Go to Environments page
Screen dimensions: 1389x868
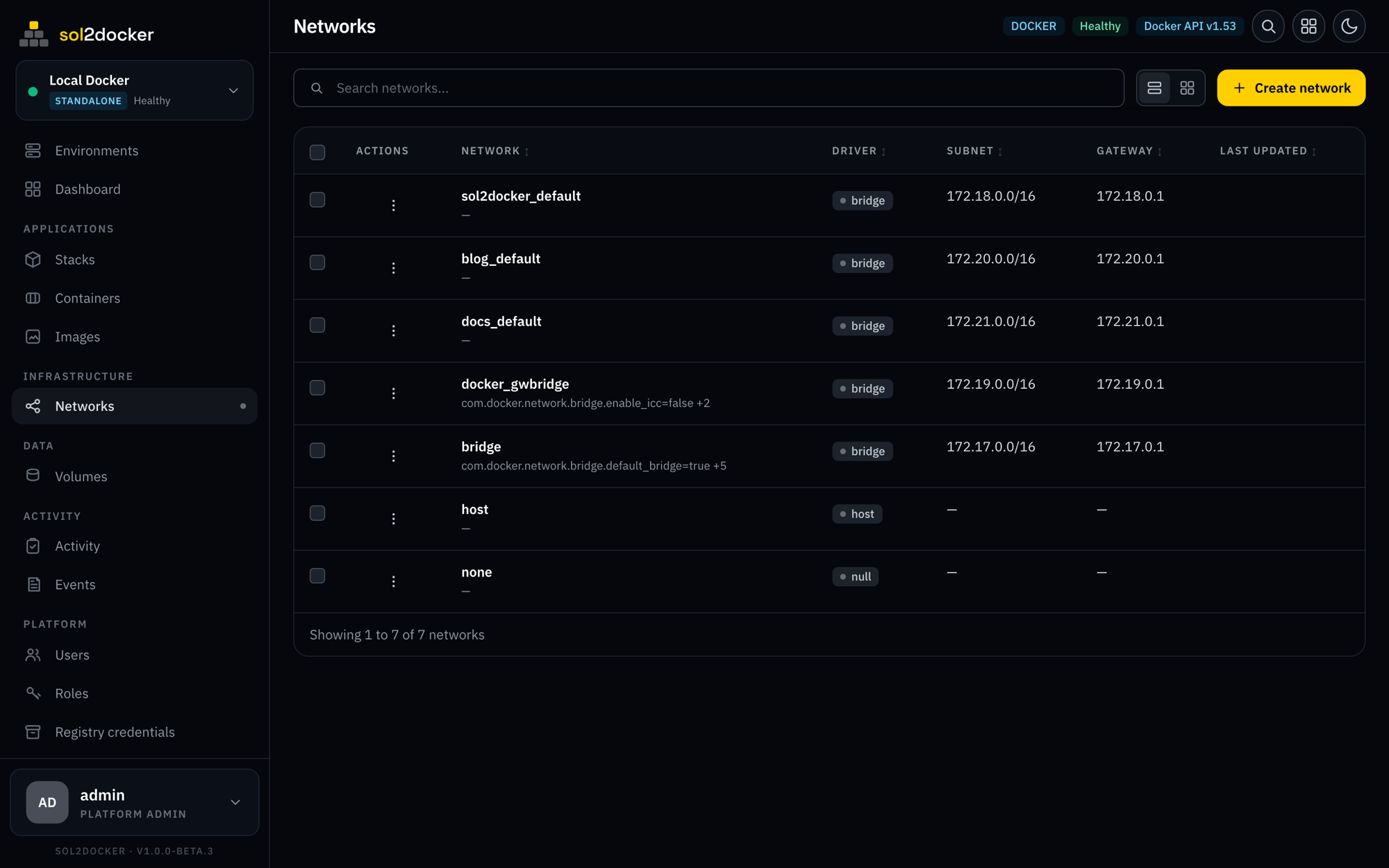click(x=135, y=151)
